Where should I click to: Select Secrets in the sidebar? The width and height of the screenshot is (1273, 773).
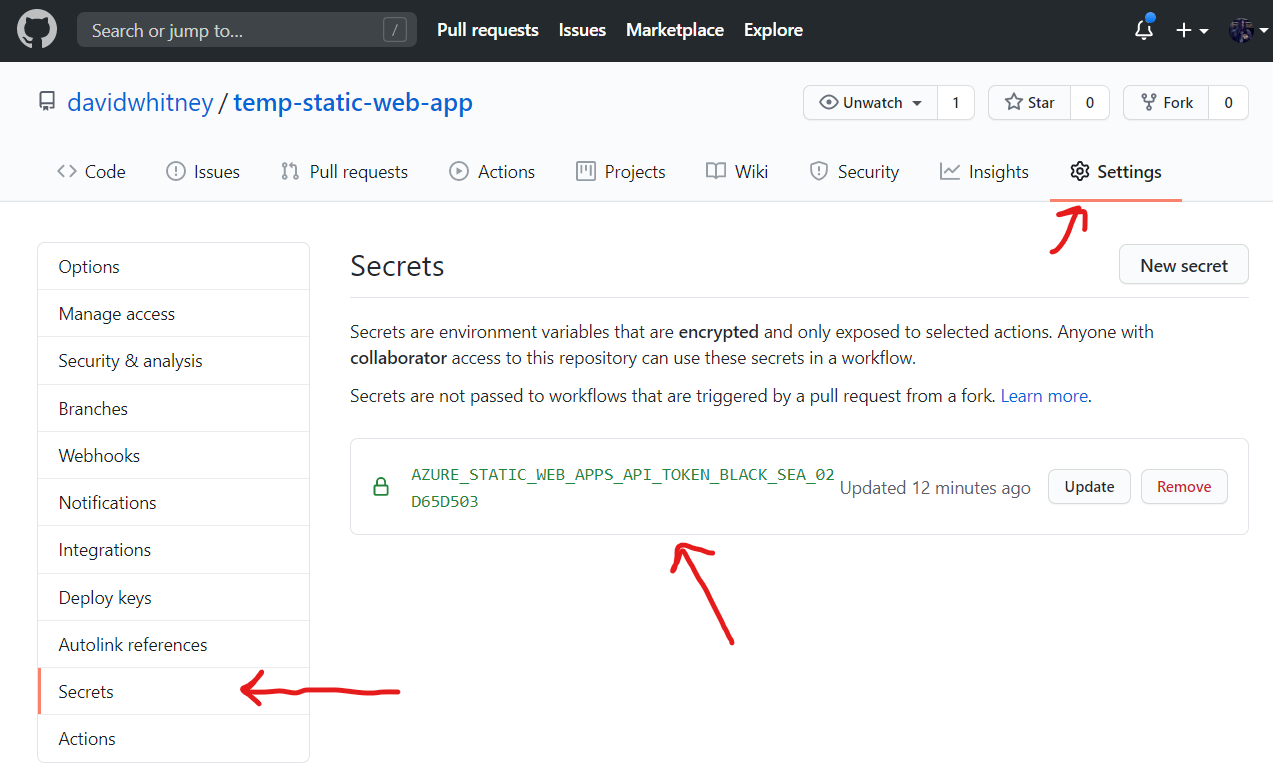174,692
